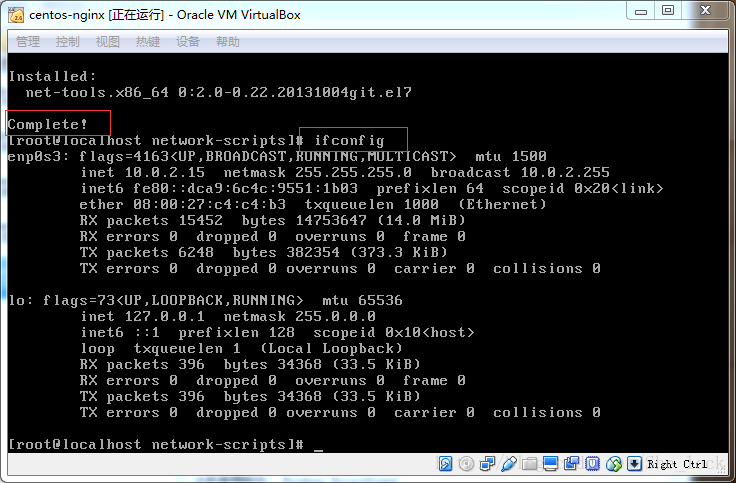This screenshot has width=736, height=483.
Task: Click the USB devices status icon
Action: click(x=509, y=464)
